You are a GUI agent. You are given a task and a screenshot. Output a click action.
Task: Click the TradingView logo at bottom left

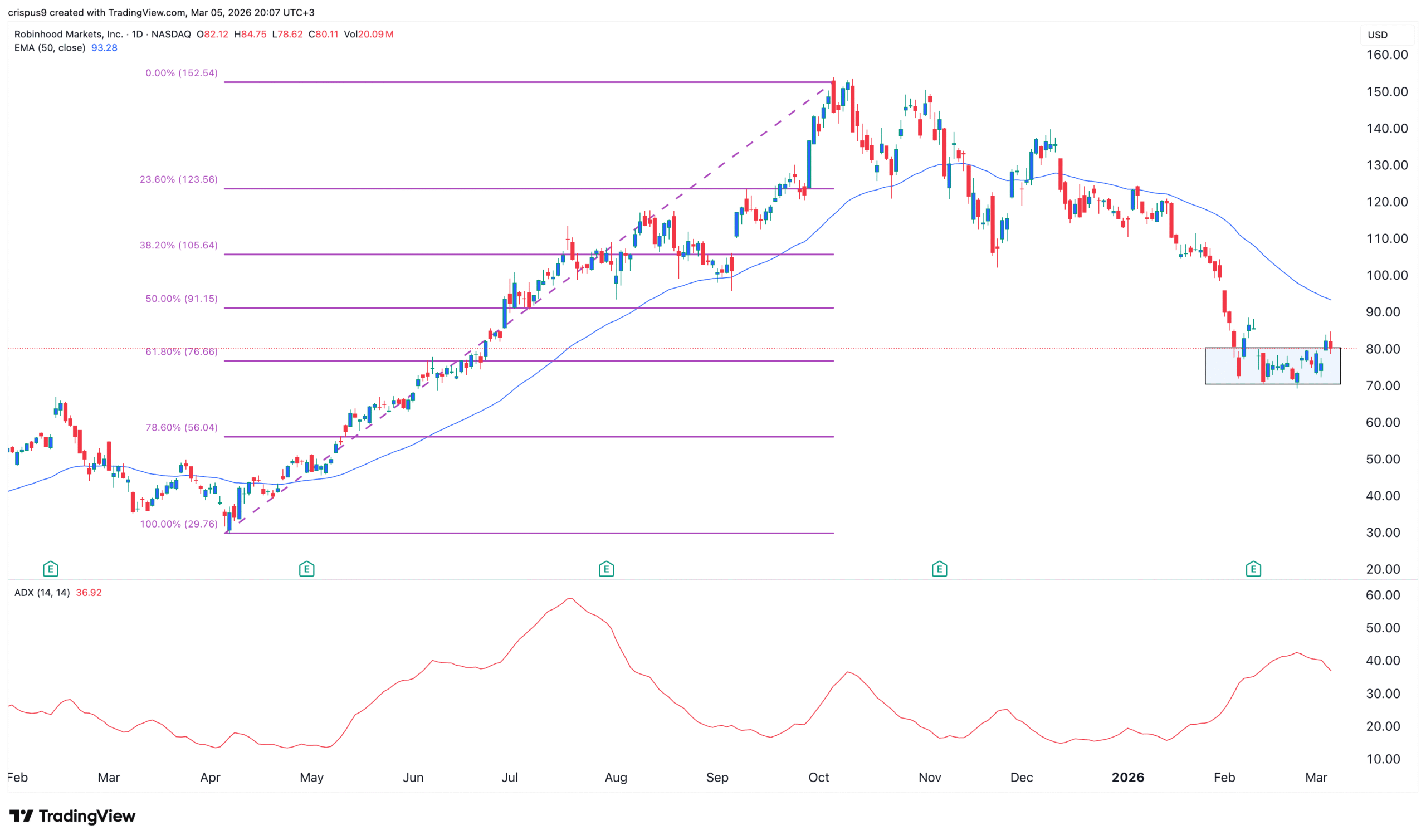coord(72,816)
